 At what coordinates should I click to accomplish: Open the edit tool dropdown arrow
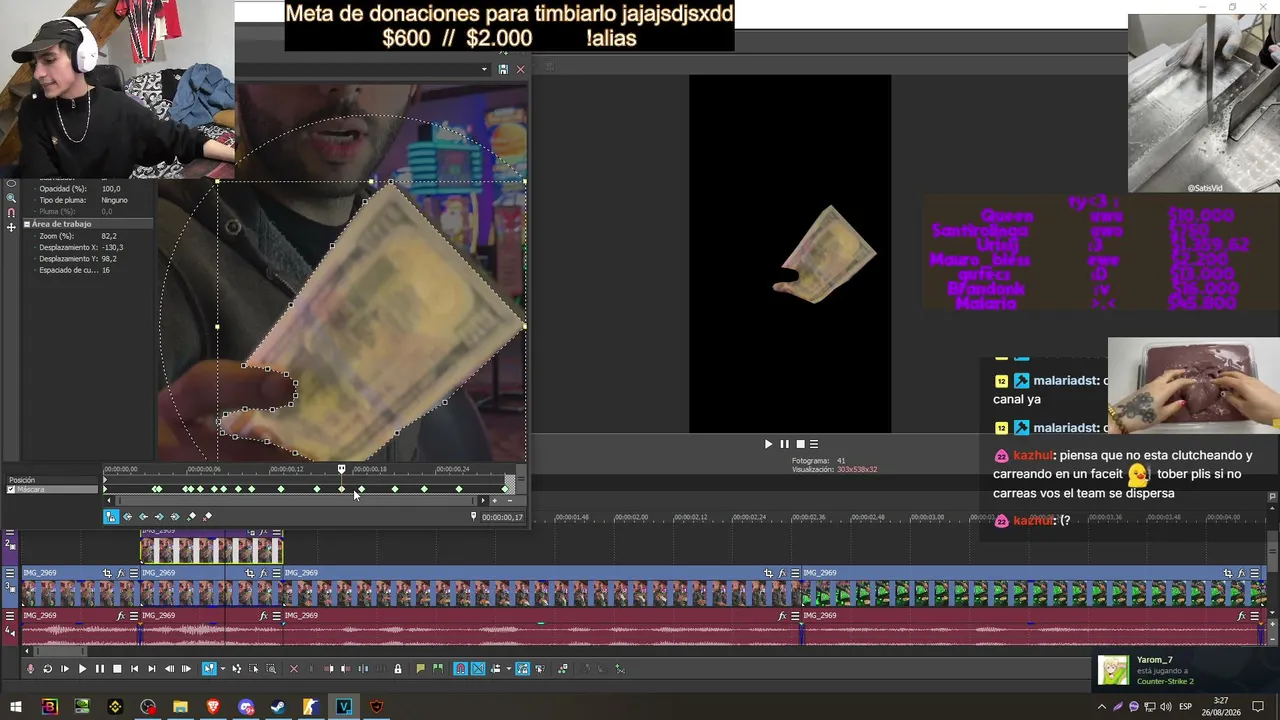[x=221, y=669]
